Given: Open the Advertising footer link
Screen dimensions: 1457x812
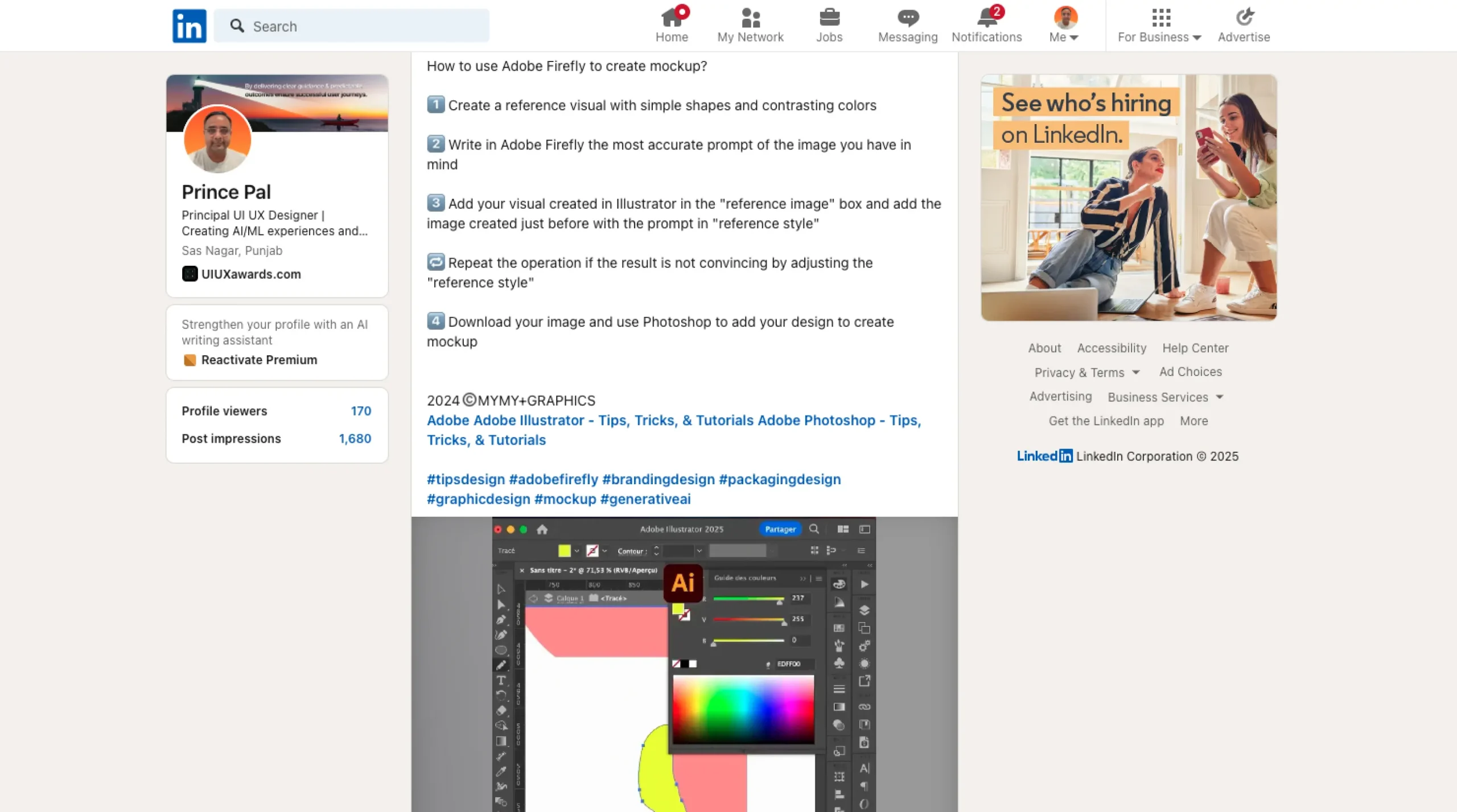Looking at the screenshot, I should (1060, 396).
